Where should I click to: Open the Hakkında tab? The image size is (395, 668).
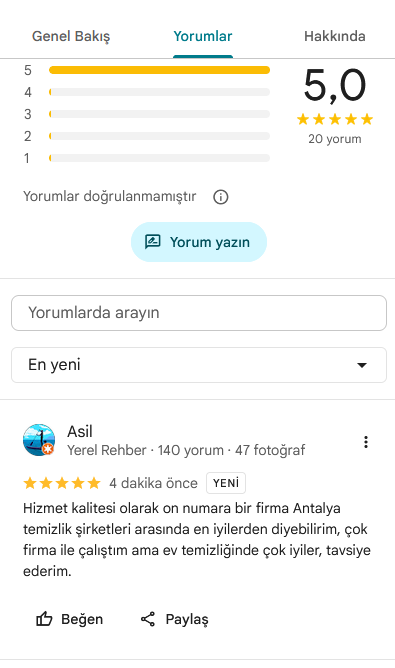click(x=334, y=36)
